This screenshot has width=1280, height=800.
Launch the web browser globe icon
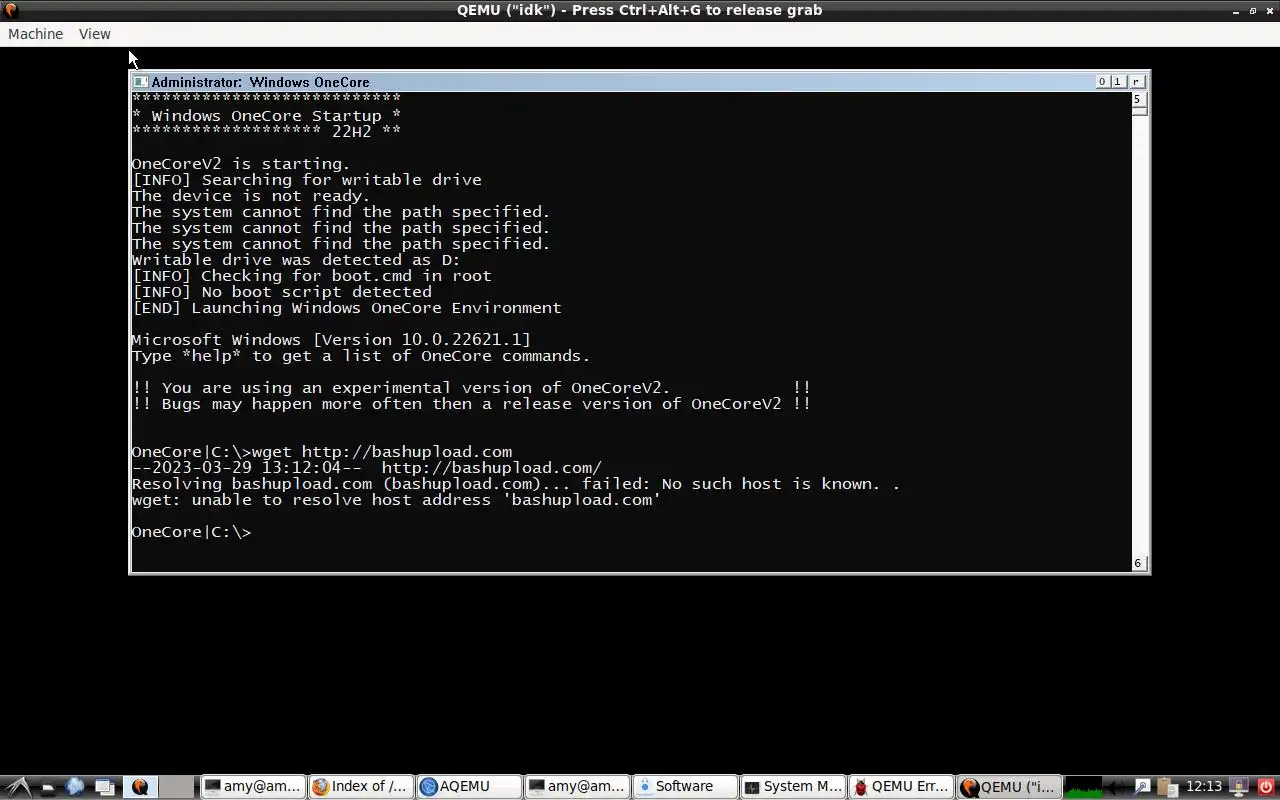(75, 787)
